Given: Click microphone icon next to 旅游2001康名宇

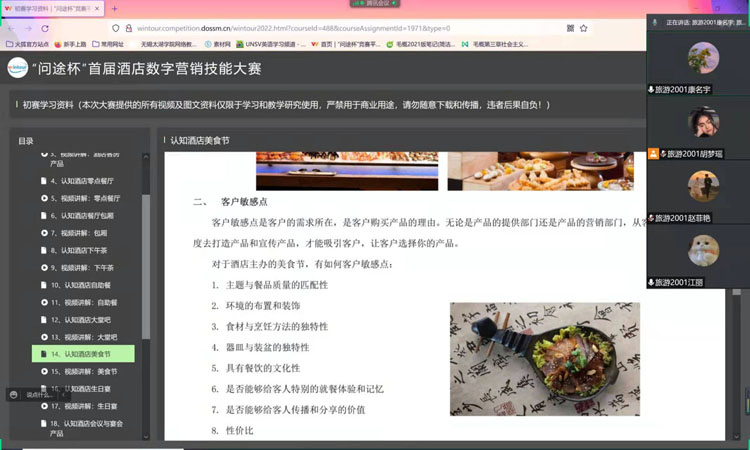Looking at the screenshot, I should 651,89.
